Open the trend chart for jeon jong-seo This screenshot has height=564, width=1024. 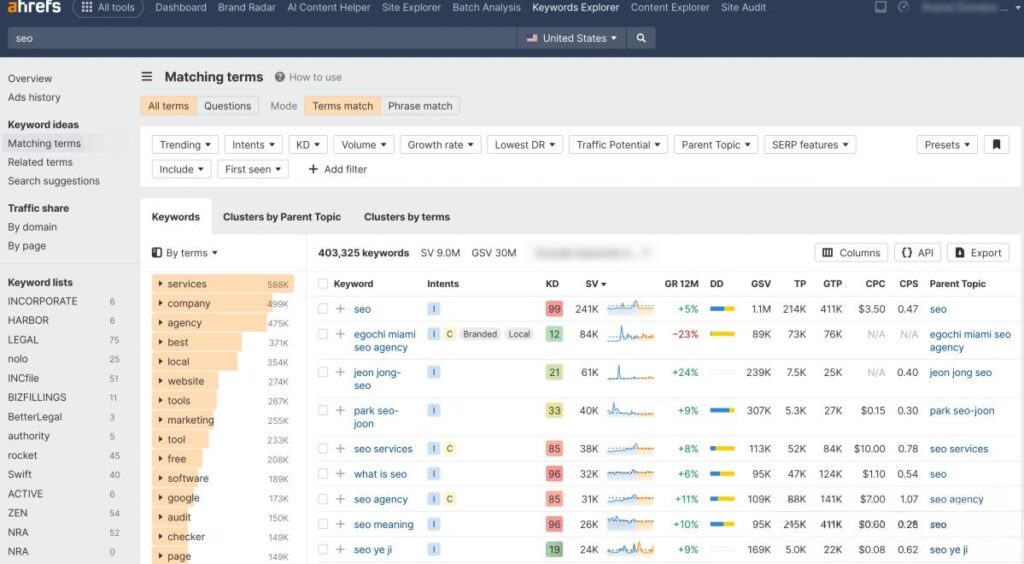630,372
